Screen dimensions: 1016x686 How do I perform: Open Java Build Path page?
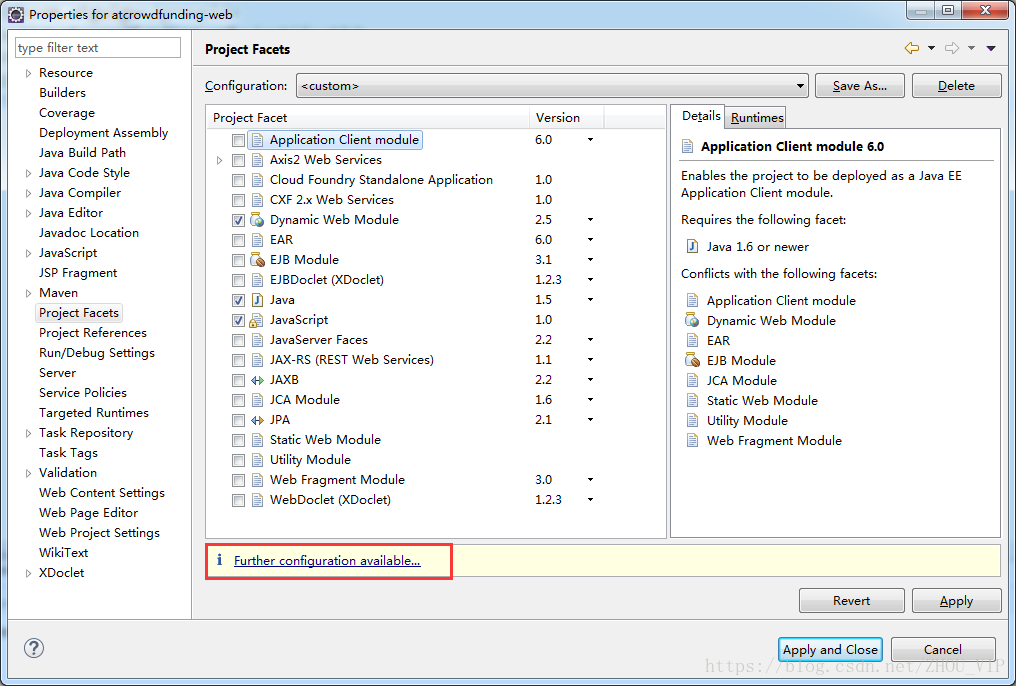(x=82, y=153)
